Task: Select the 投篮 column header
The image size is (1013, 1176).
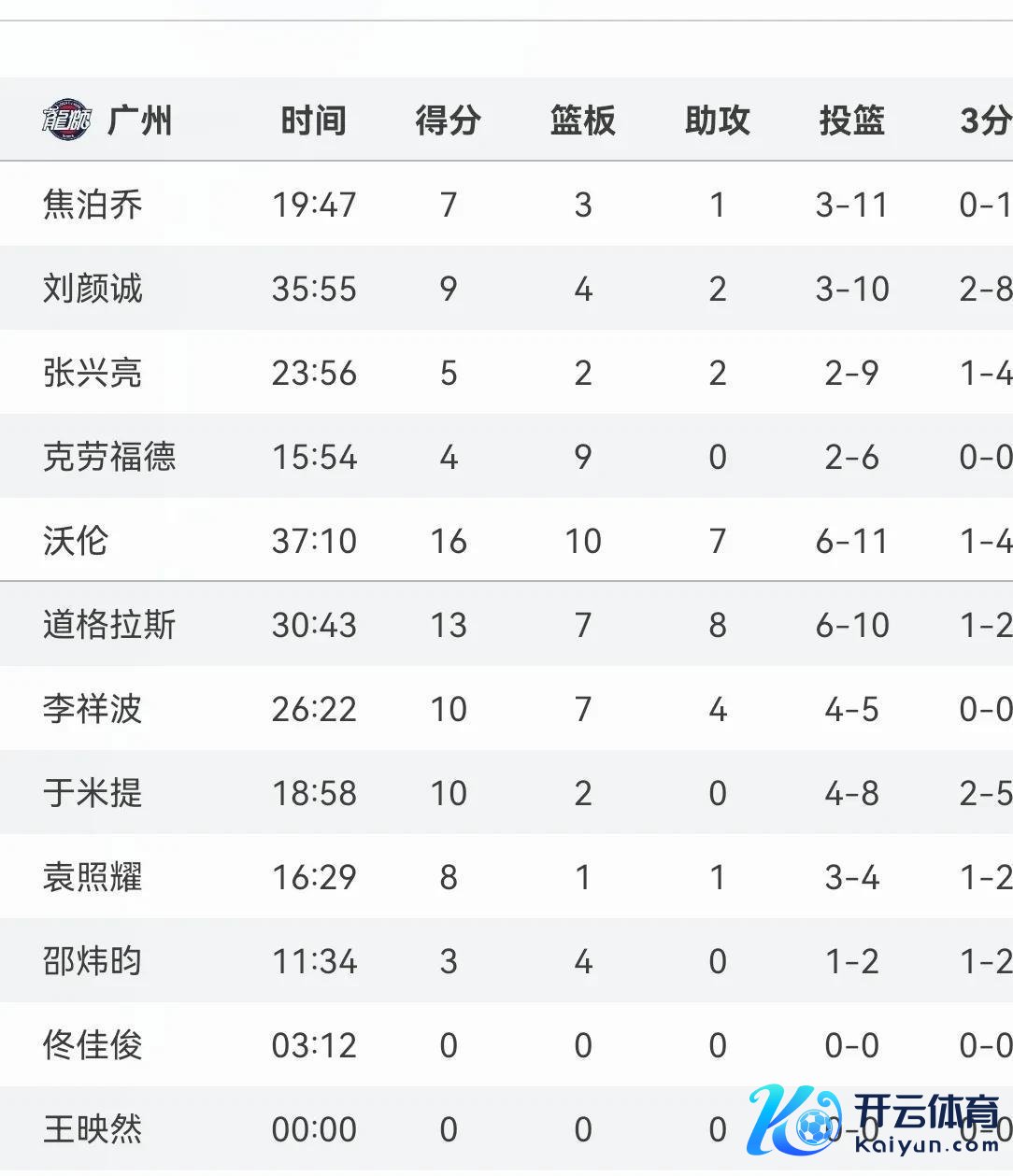Action: pos(851,120)
